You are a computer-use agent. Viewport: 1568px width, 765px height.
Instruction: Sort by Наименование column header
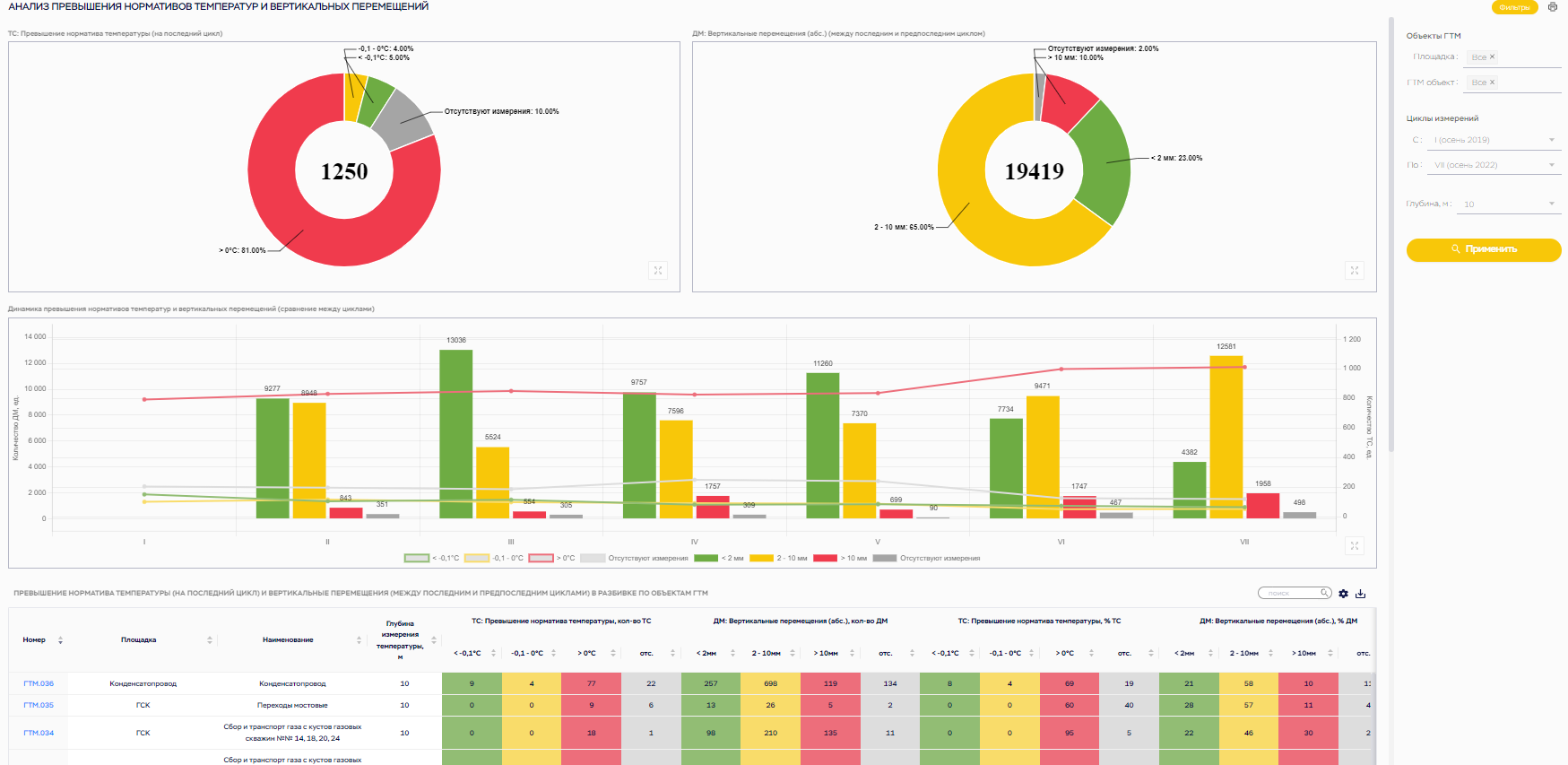[288, 640]
